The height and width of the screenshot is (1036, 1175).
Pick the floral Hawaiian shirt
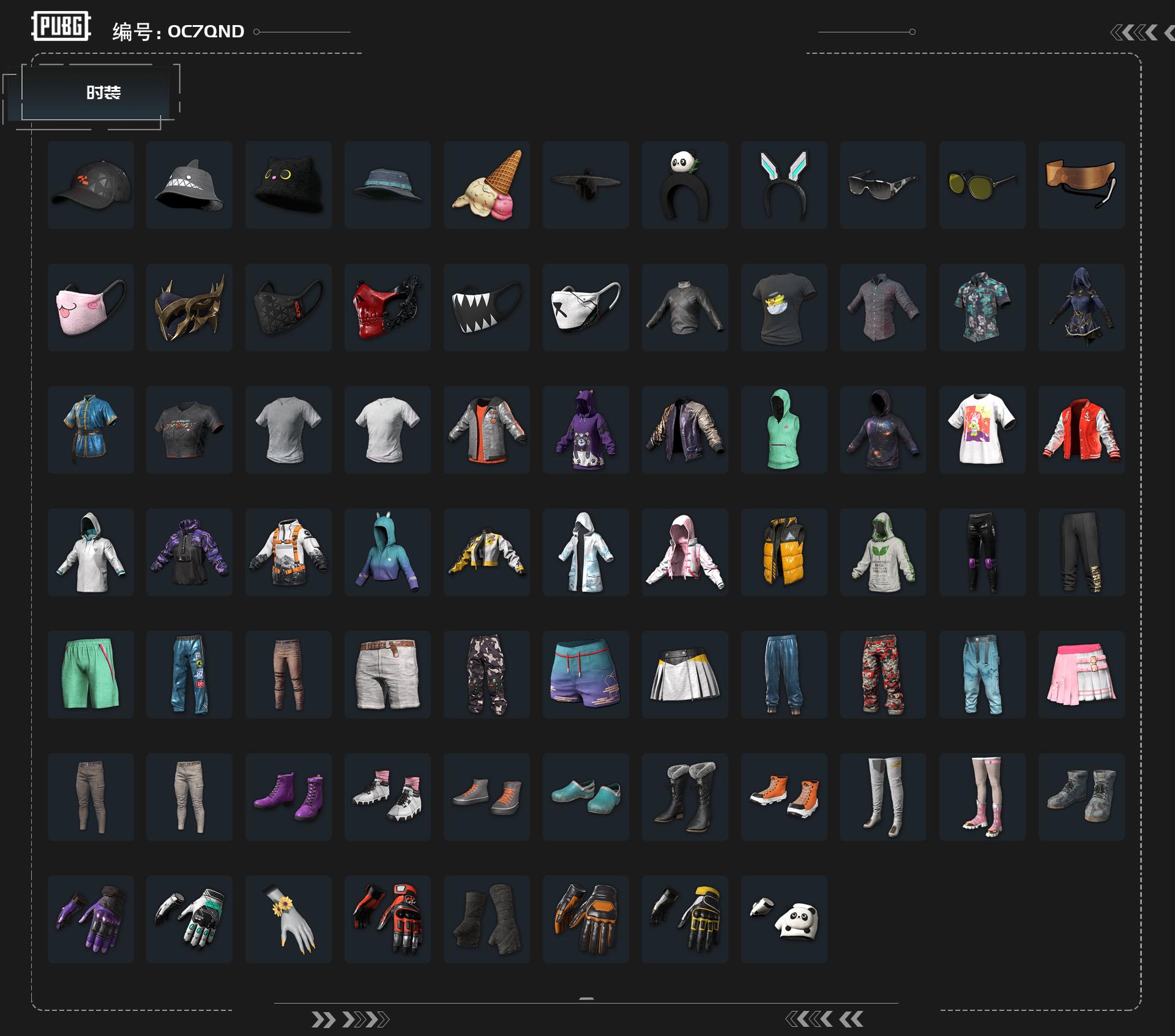point(982,307)
